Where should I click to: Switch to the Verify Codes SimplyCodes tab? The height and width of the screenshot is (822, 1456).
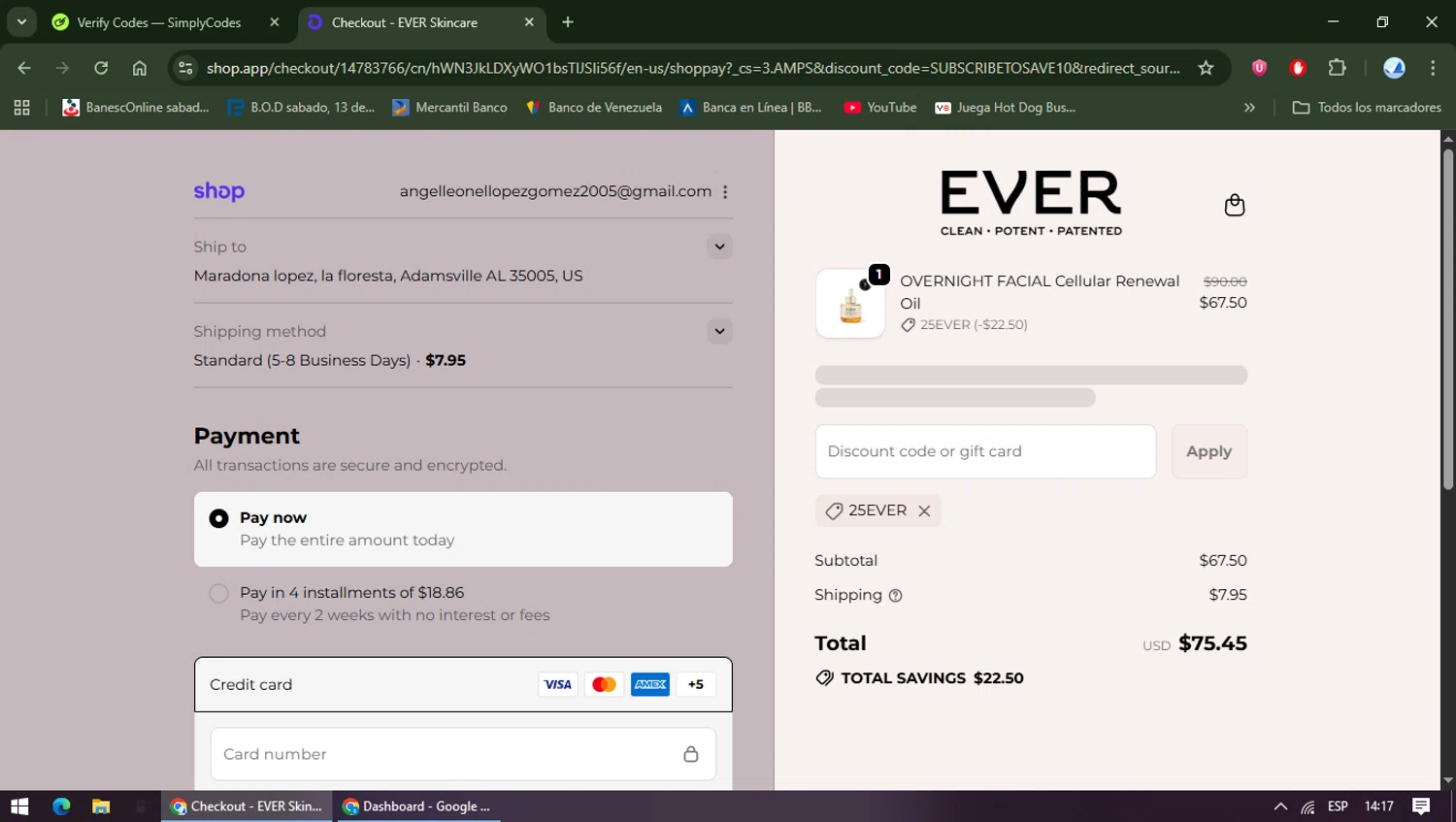tap(165, 22)
